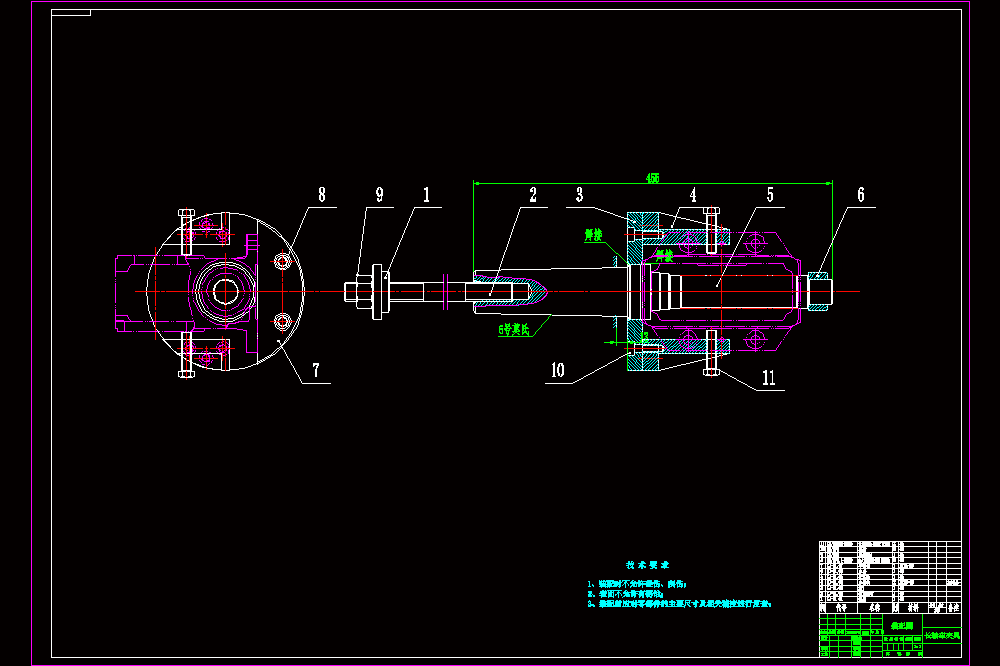Viewport: 1000px width, 666px height.
Task: Select technical requirement line 3 text
Action: point(679,603)
